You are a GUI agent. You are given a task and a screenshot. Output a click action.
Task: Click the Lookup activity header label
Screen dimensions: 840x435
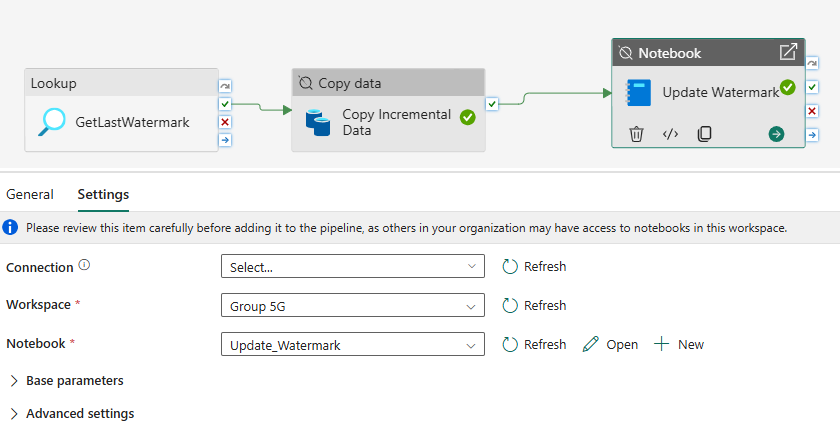54,83
